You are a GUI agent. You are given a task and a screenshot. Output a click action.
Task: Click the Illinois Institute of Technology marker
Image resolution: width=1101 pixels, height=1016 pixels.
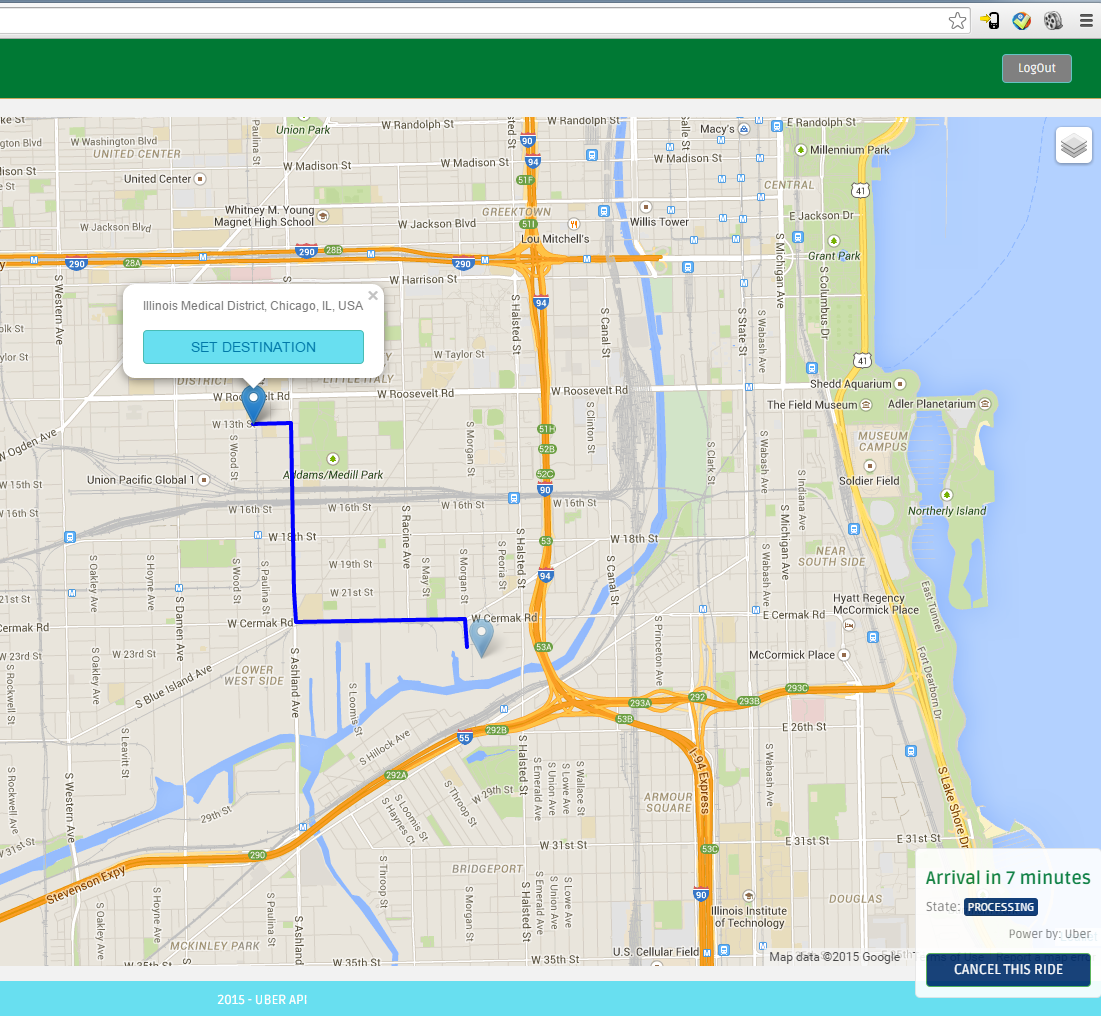tap(749, 896)
